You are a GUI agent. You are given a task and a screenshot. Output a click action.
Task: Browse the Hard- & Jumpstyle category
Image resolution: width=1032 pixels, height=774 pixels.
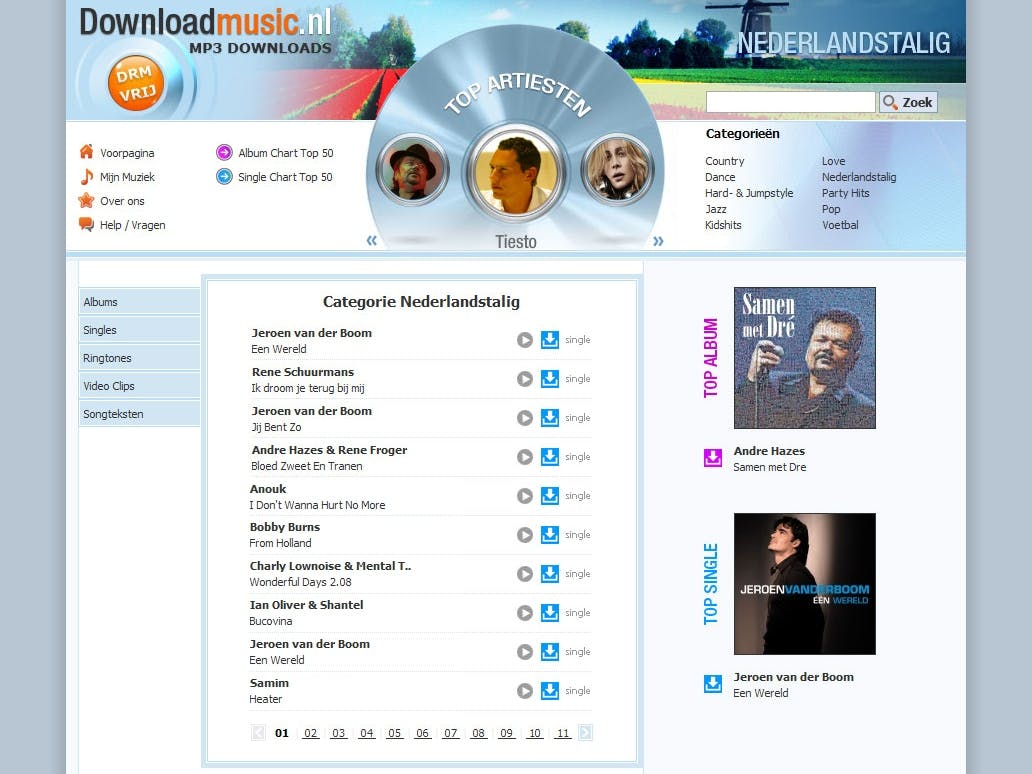(x=749, y=193)
